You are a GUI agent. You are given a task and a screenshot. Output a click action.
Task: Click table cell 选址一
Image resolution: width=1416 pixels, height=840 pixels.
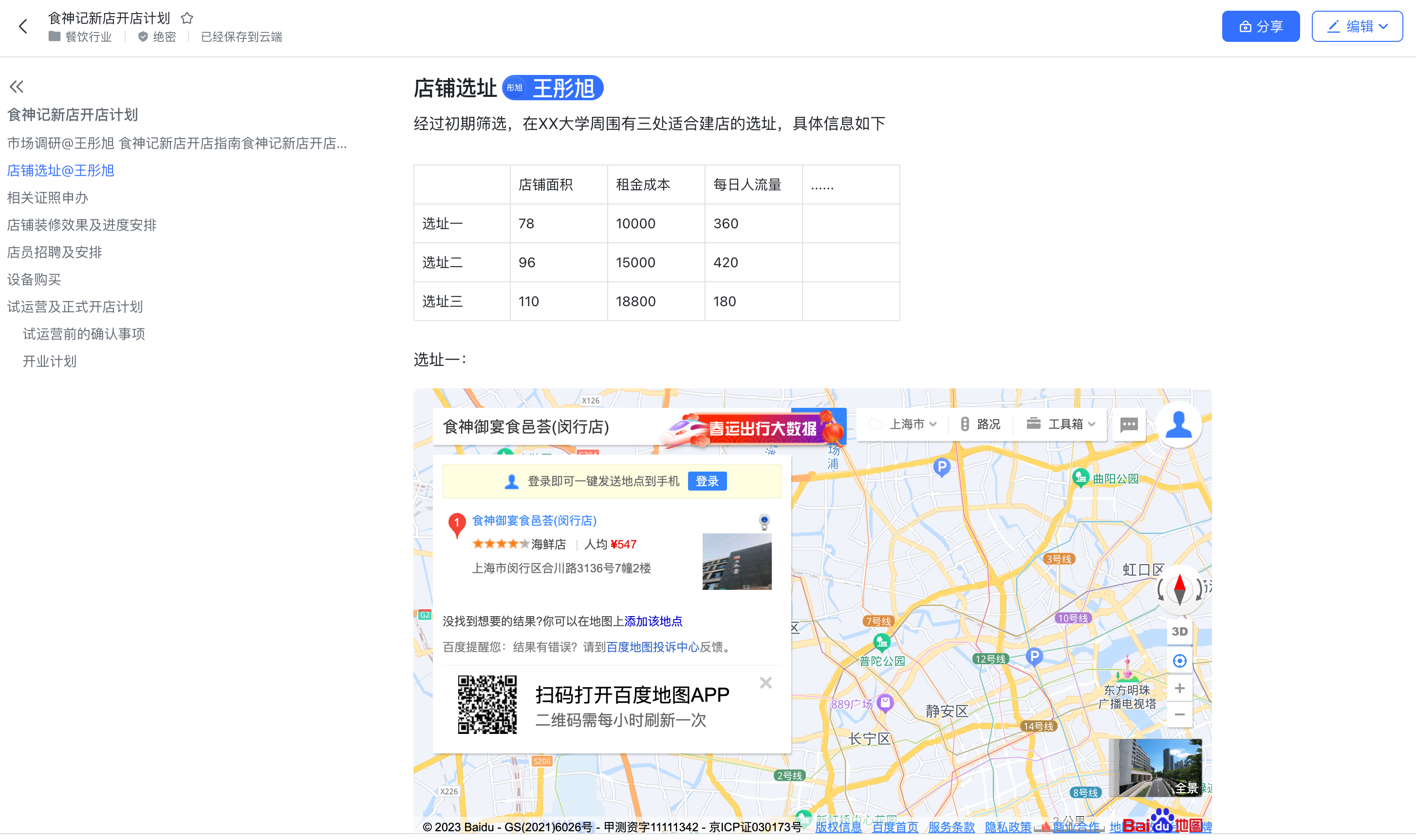(462, 223)
